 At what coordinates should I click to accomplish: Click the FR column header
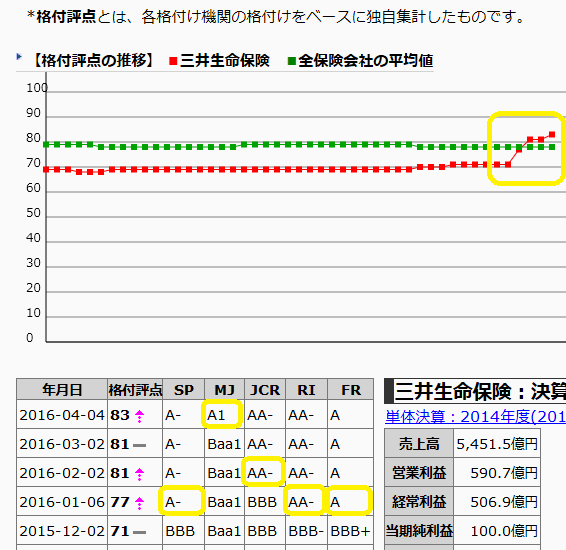(x=351, y=389)
